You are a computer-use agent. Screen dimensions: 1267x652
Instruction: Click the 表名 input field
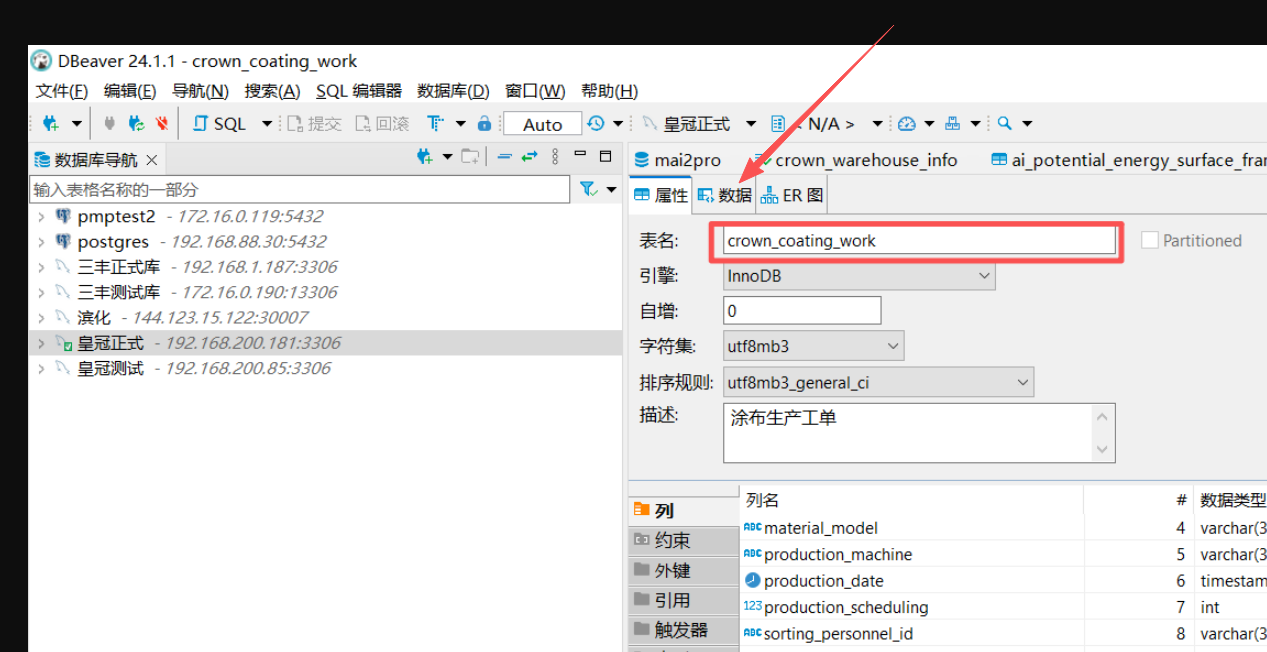coord(919,241)
